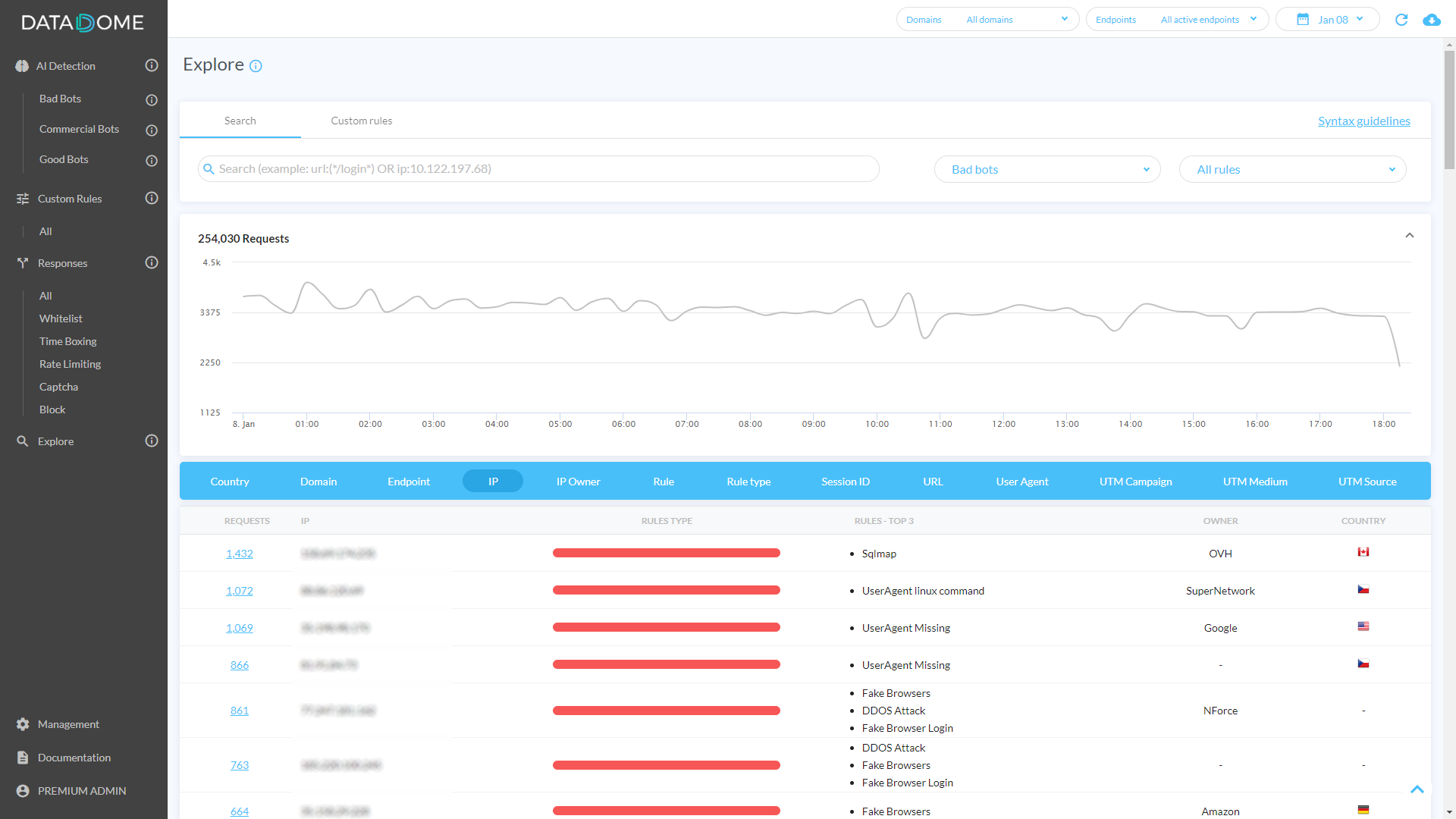Screen dimensions: 1456x819
Task: Click info icon beside AI Detection
Action: click(152, 66)
